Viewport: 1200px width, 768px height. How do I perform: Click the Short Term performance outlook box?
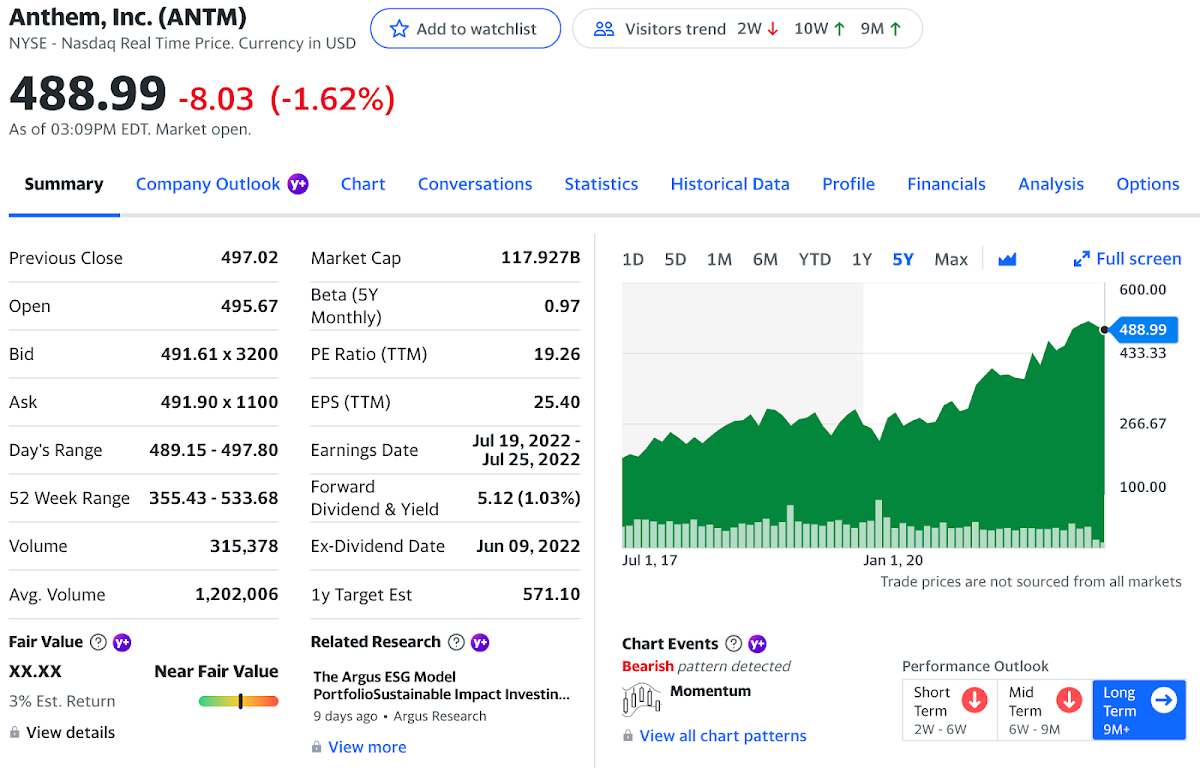pos(950,710)
